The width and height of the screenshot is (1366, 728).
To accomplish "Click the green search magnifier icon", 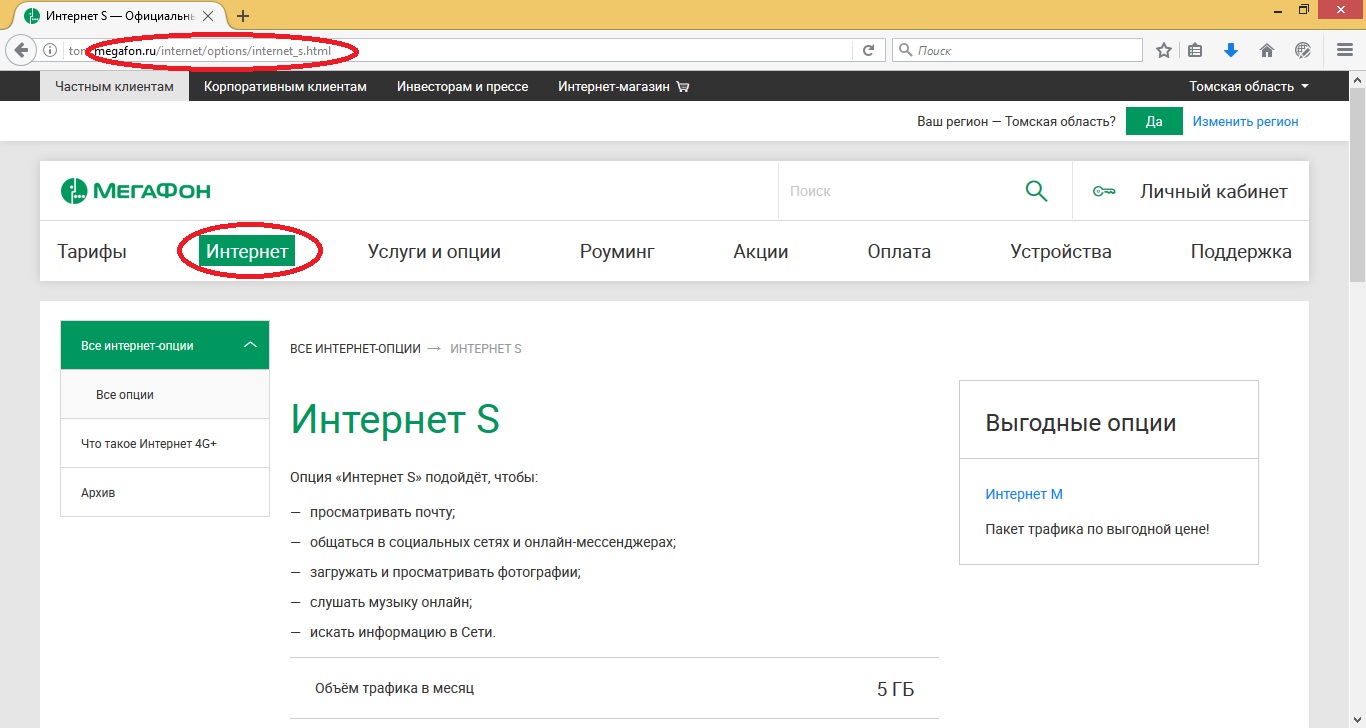I will pyautogui.click(x=1036, y=190).
